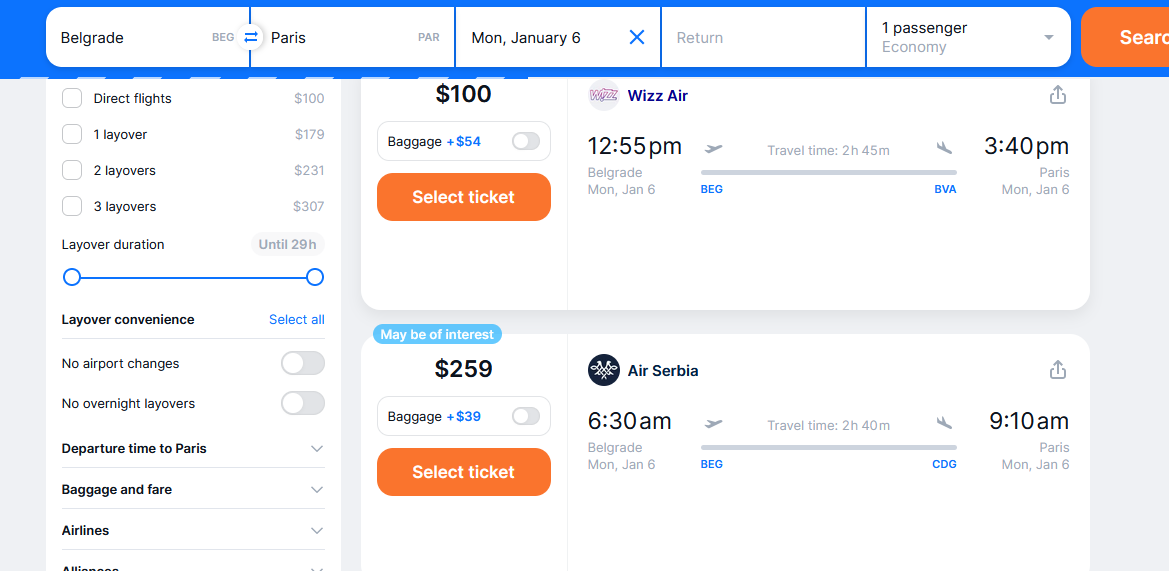
Task: Expand the Baggage and fare section
Action: click(x=193, y=490)
